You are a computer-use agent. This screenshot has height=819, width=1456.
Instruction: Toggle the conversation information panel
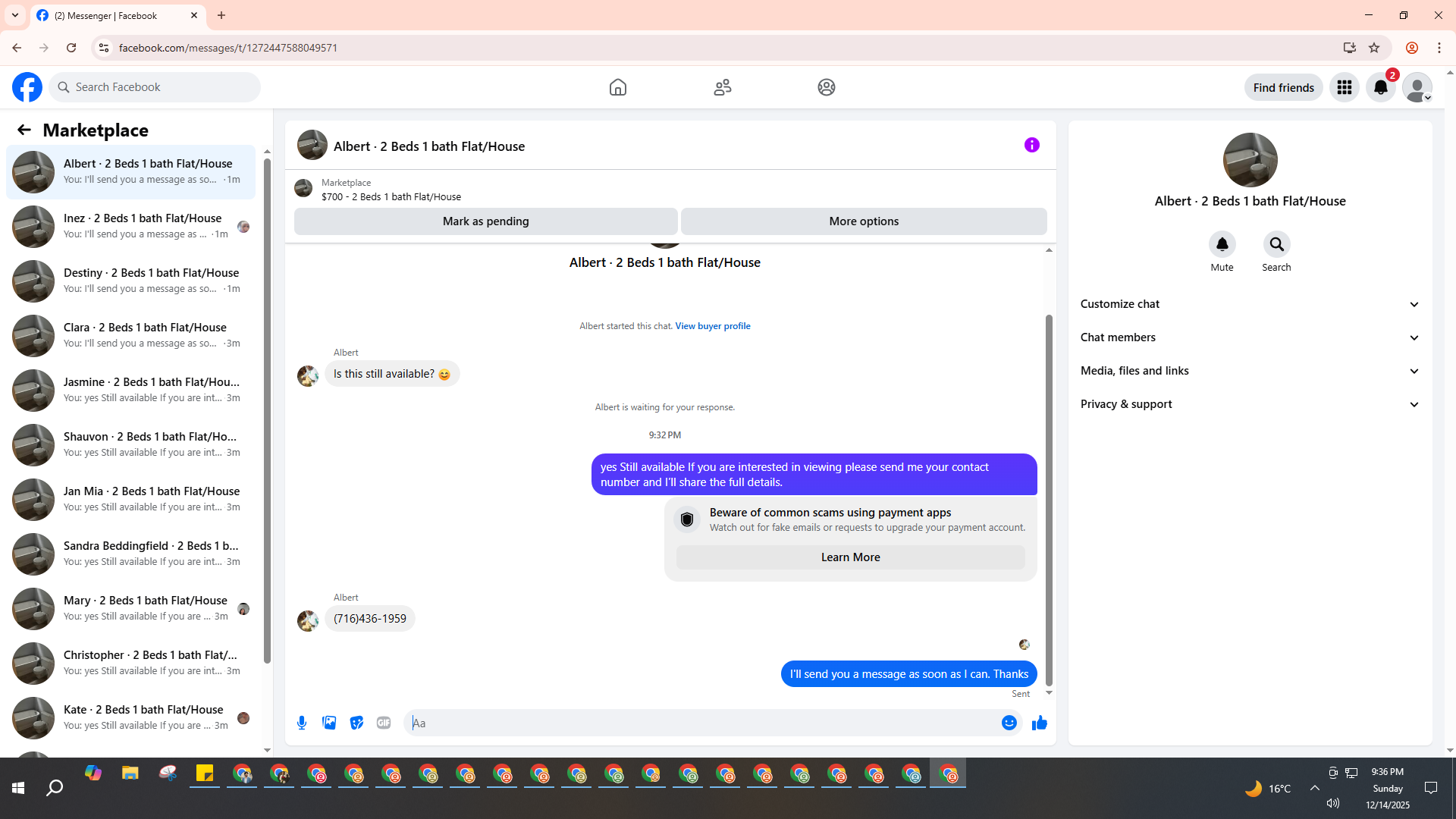[x=1031, y=145]
